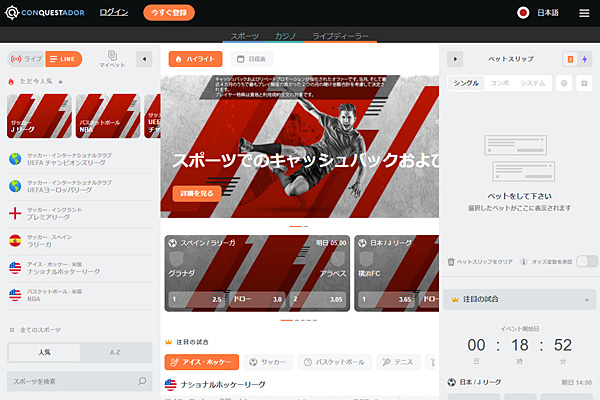Toggle the オッズ変動を承認 switch
Screen dimensions: 600x400
[x=587, y=261]
